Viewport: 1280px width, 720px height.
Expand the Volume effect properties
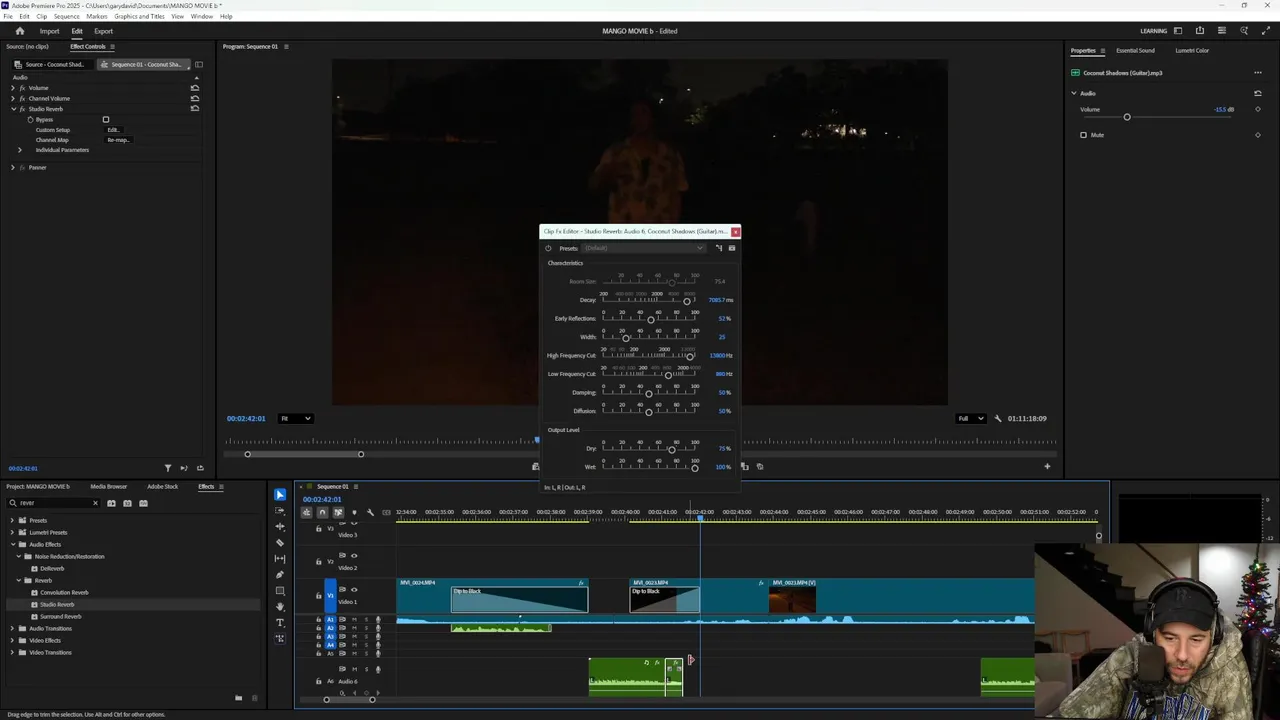click(13, 88)
